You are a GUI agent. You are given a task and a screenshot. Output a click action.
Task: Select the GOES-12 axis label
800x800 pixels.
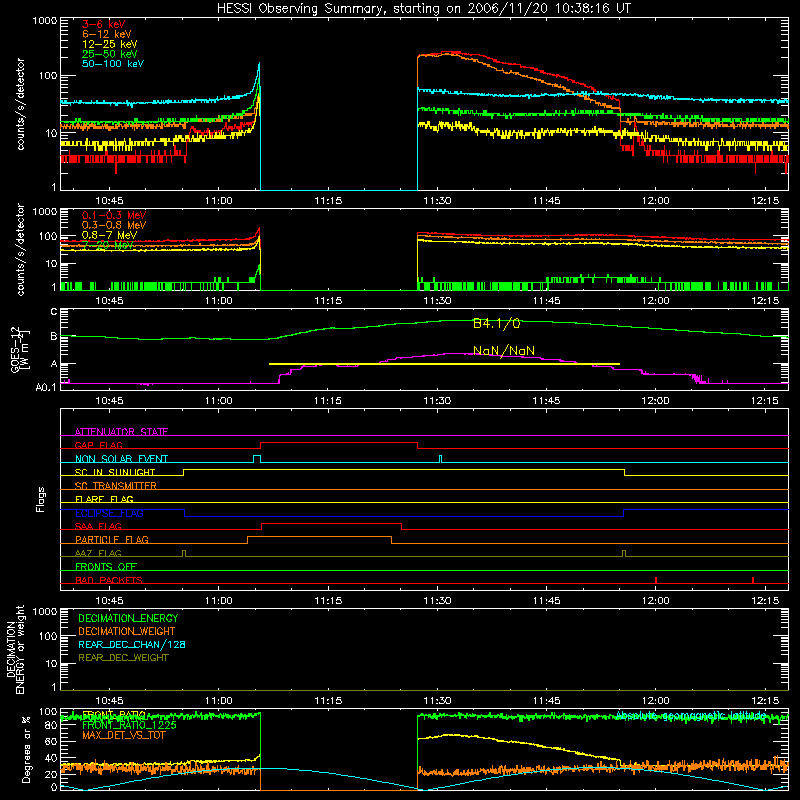[20, 349]
